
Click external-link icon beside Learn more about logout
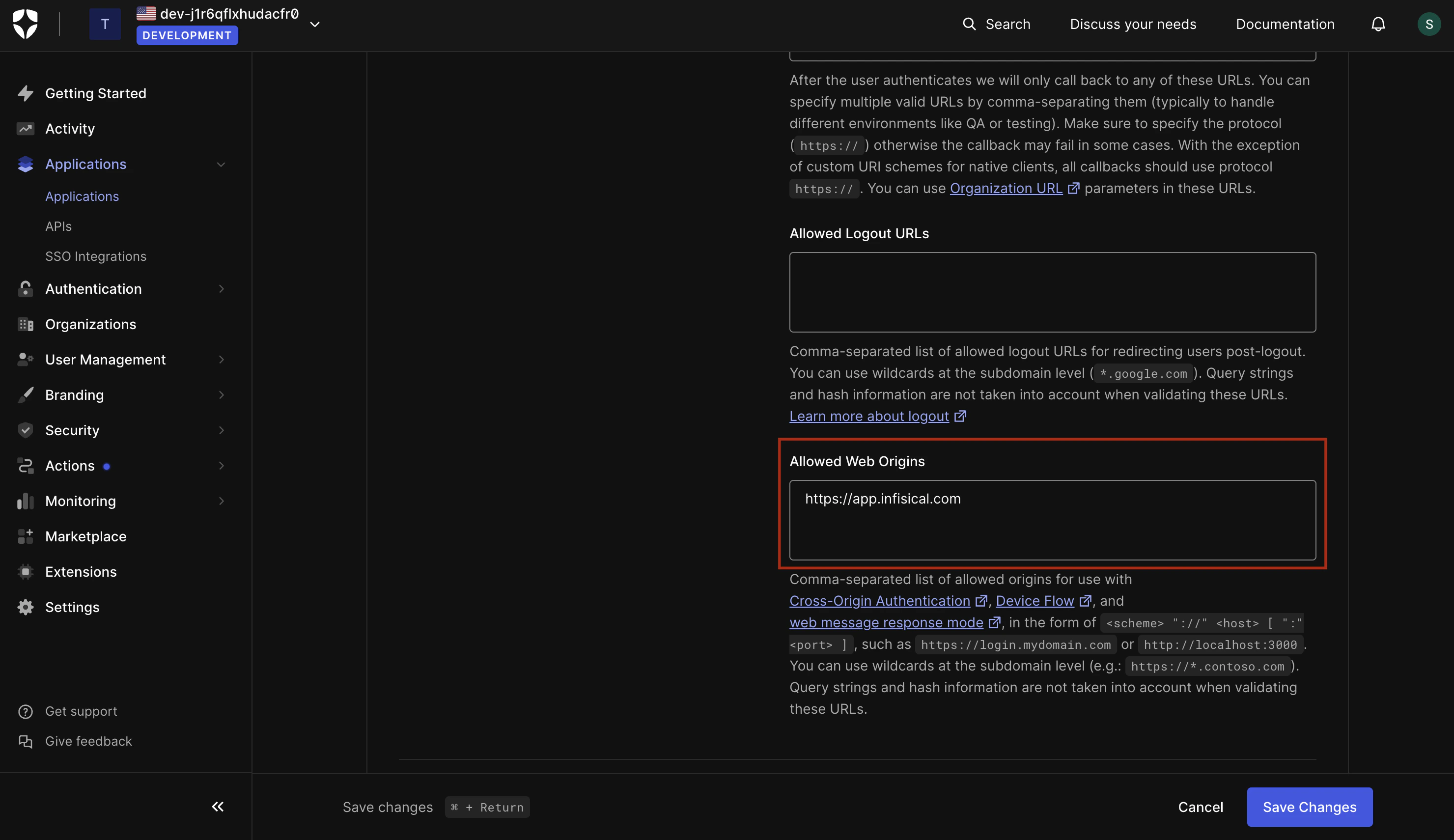(960, 416)
